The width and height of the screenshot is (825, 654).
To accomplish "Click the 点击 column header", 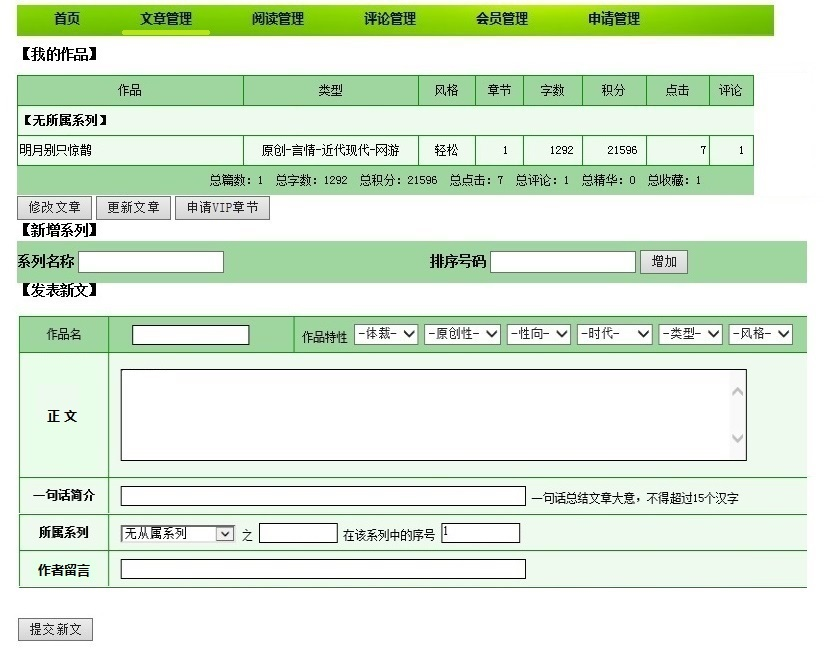I will click(x=677, y=90).
